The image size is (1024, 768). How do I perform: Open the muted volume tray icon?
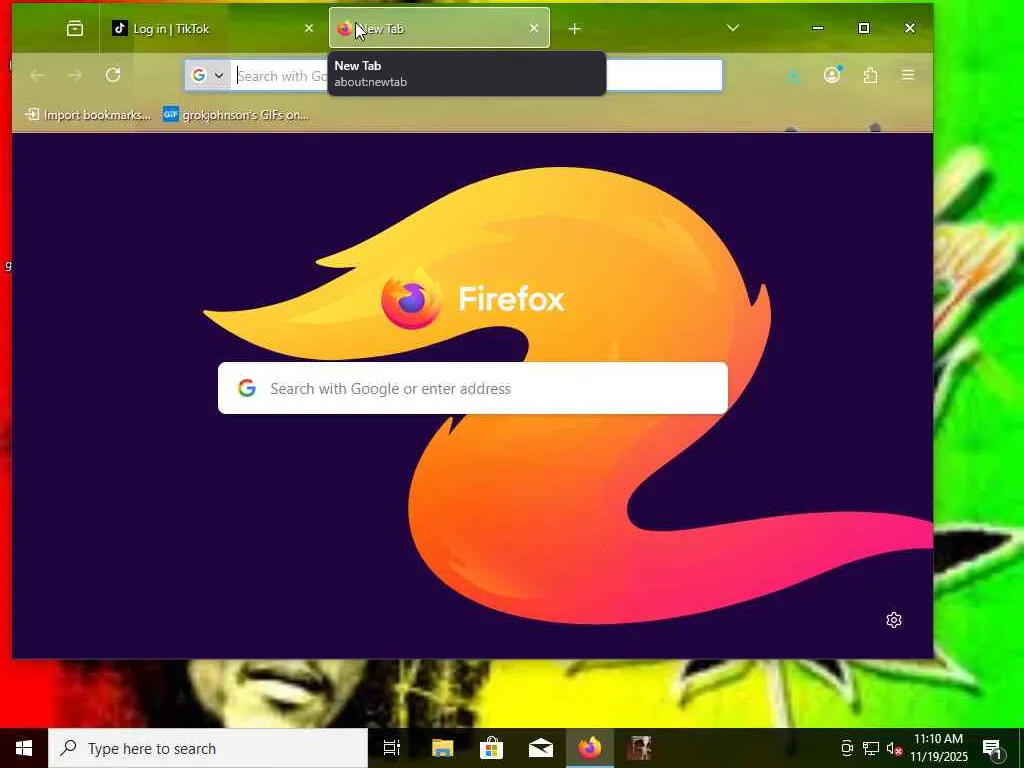coord(894,748)
